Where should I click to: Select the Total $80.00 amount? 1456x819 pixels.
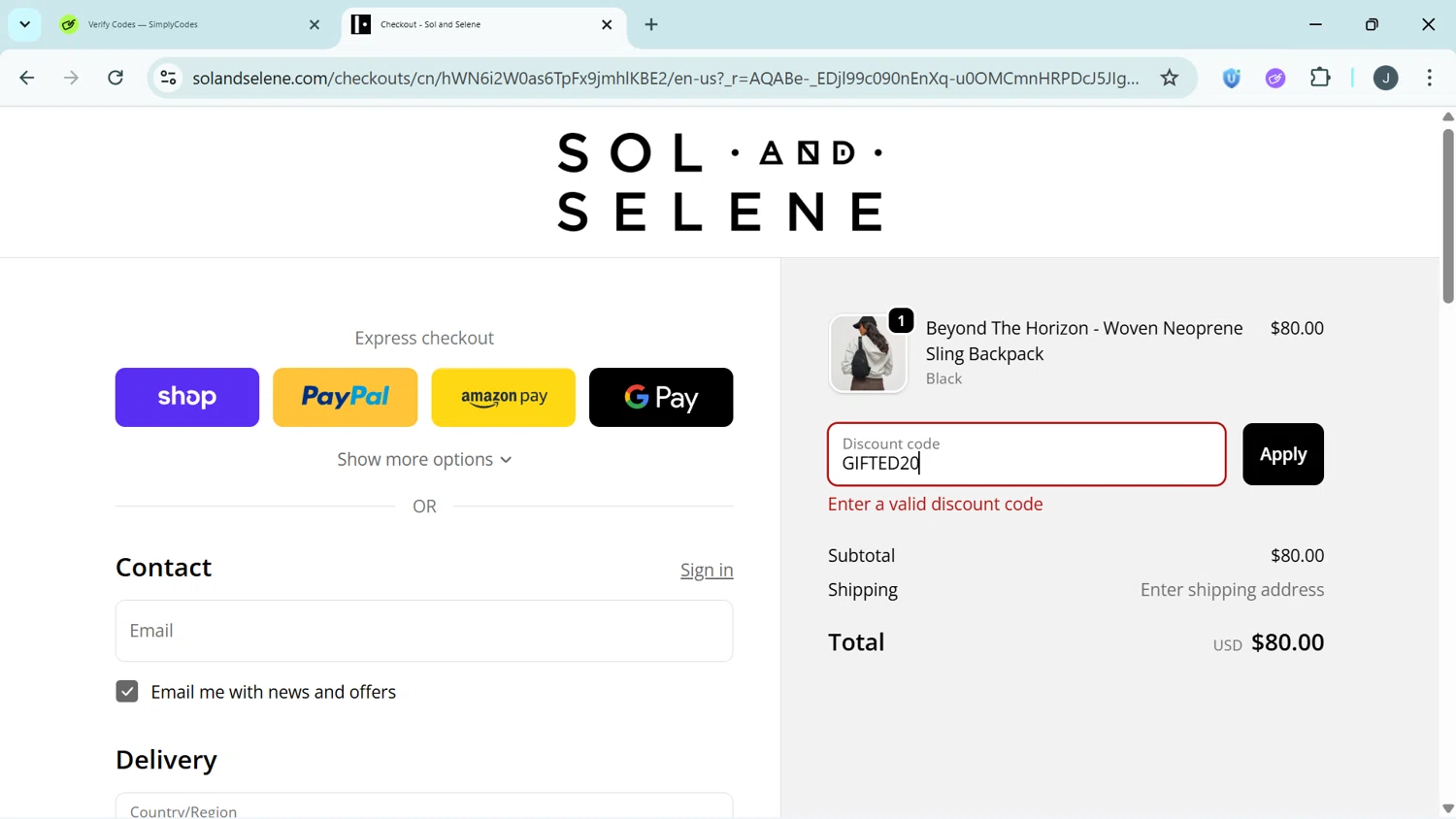(1287, 642)
